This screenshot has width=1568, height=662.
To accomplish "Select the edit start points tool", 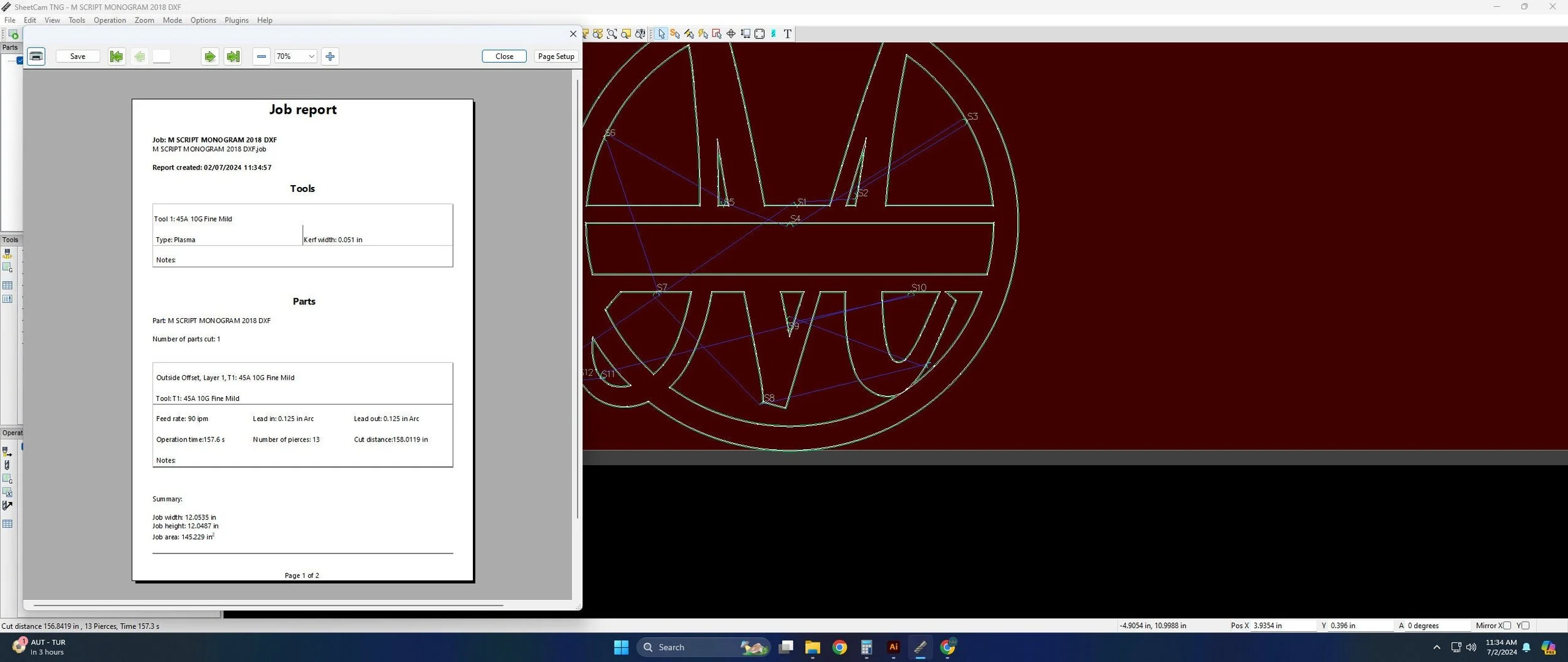I will 675,34.
